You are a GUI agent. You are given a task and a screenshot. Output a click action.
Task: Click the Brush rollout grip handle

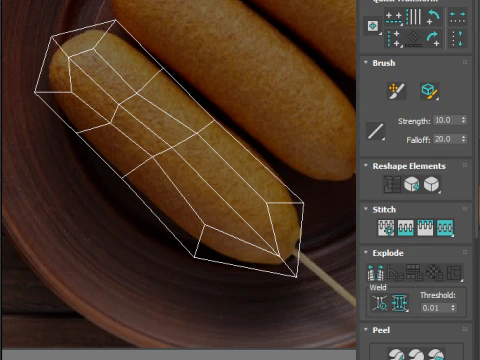465,62
